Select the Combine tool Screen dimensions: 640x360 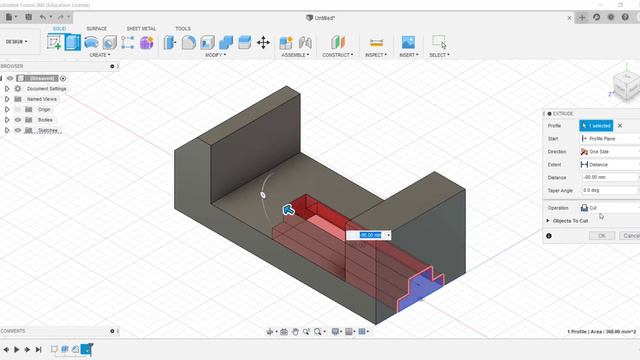(226, 42)
